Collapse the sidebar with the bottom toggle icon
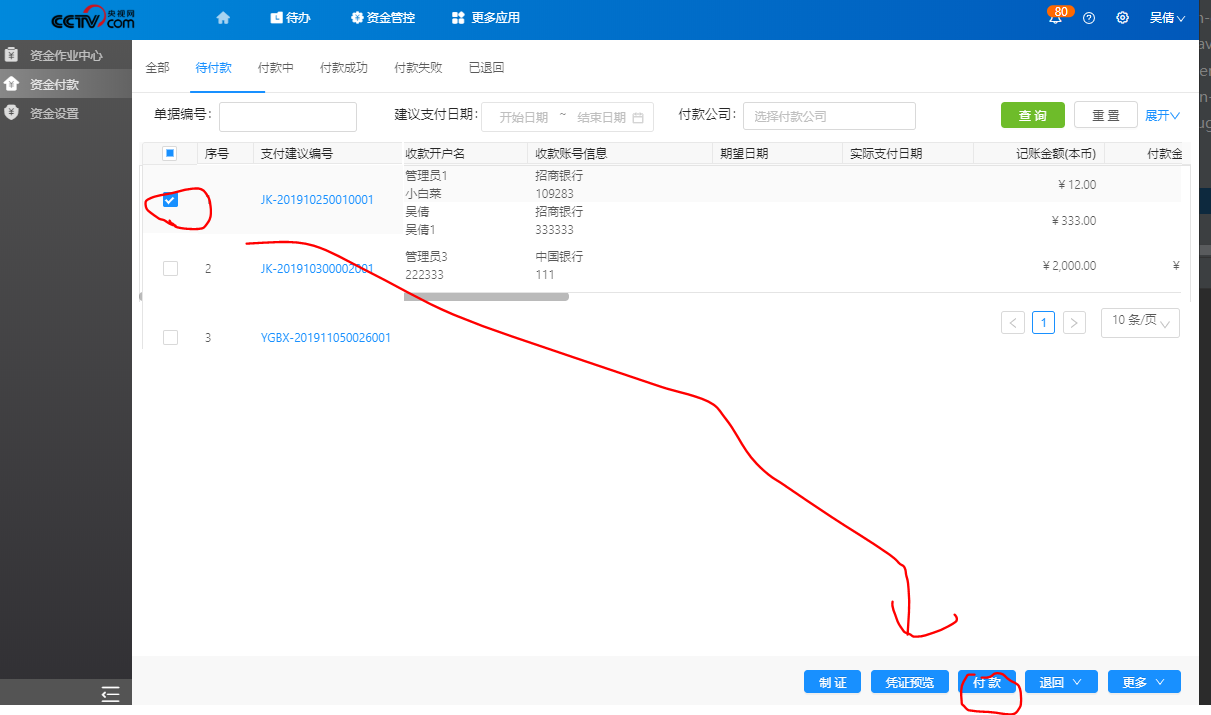1211x715 pixels. (x=110, y=694)
